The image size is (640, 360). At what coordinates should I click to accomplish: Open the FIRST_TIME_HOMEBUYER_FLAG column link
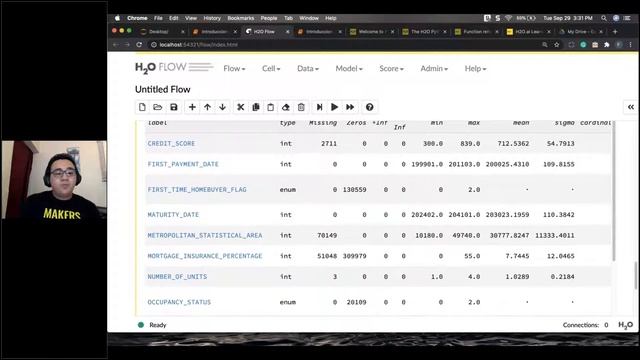197,189
